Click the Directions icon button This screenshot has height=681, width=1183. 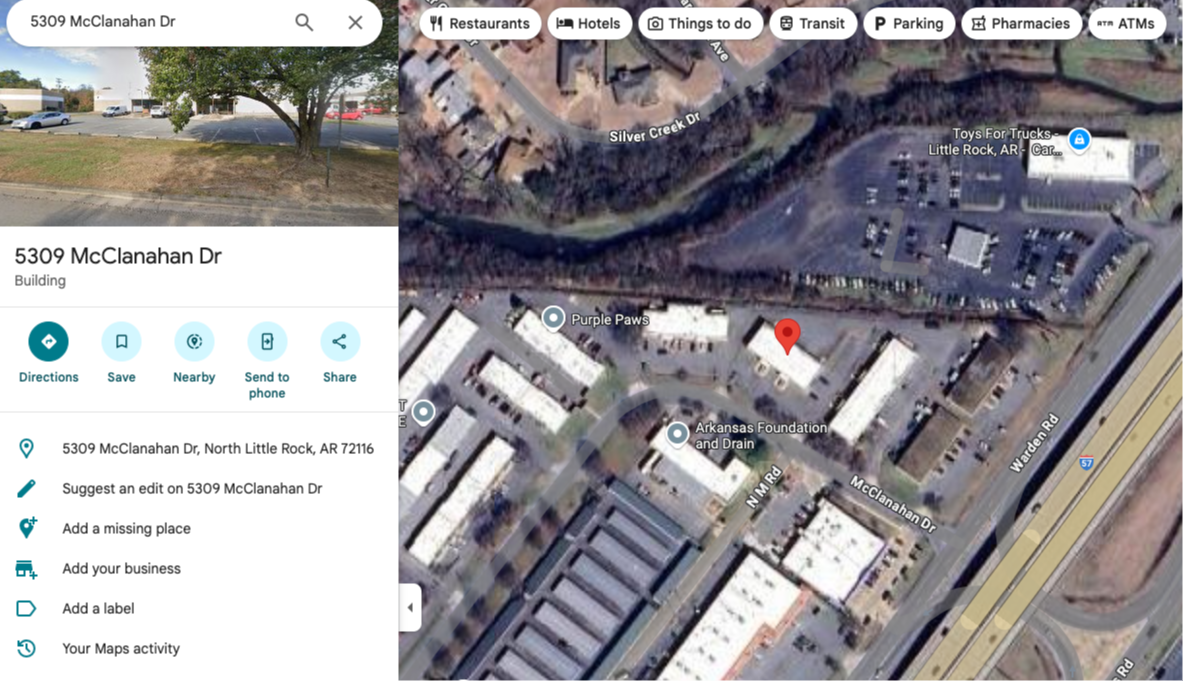(48, 342)
